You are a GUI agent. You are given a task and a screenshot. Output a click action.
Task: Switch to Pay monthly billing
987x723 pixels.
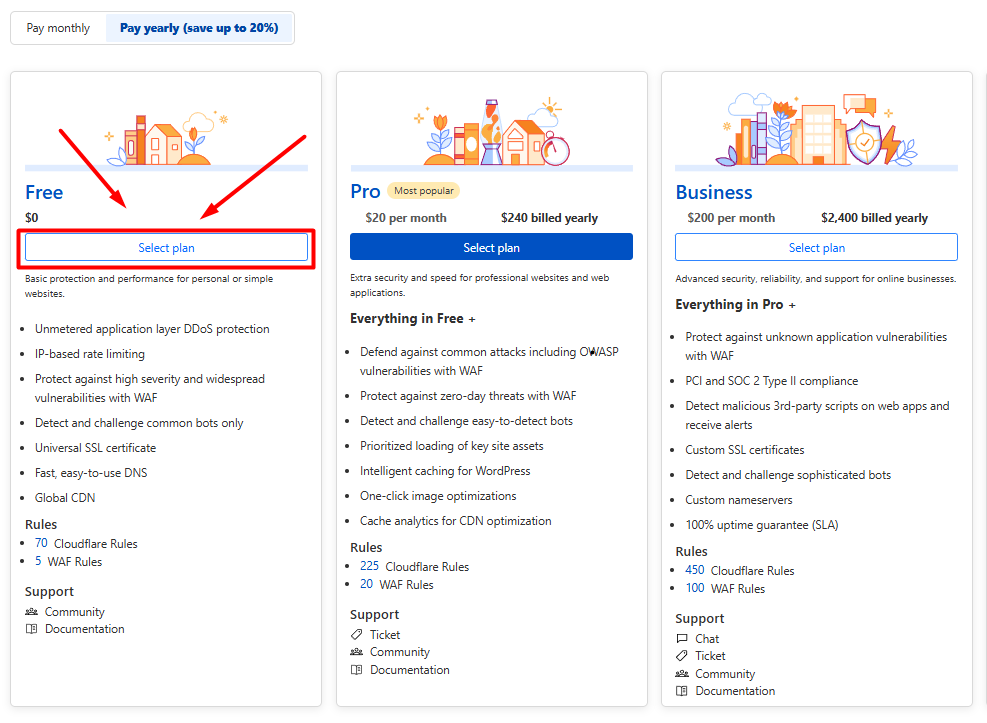tap(58, 28)
